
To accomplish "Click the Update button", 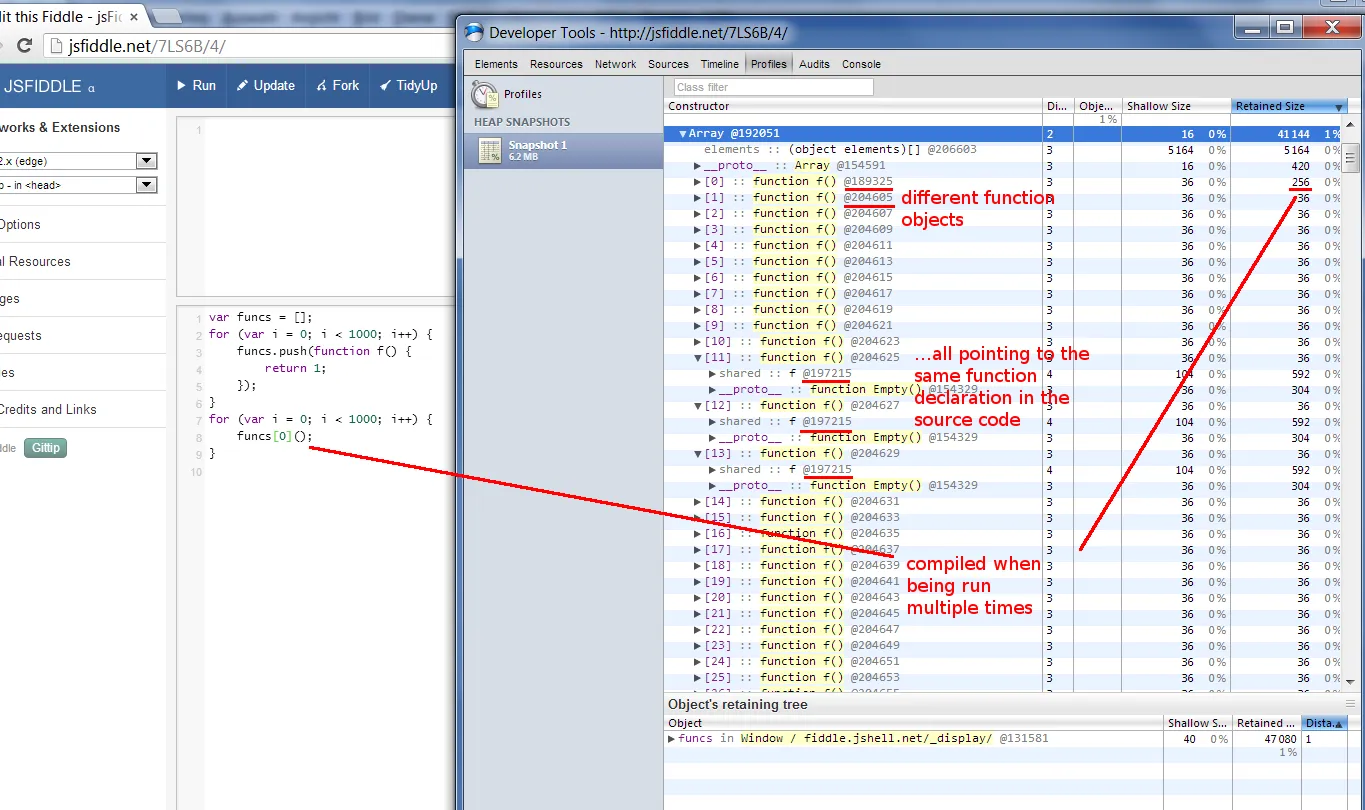I will click(266, 86).
